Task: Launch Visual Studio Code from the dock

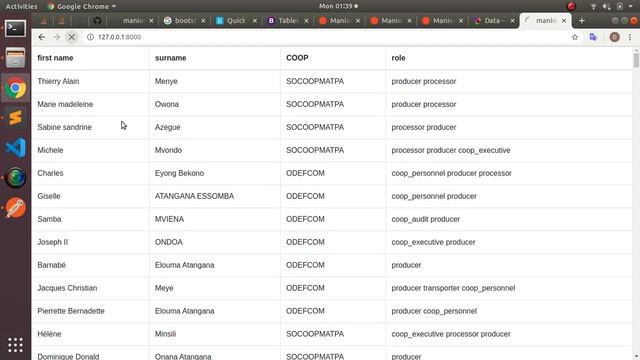Action: [16, 147]
